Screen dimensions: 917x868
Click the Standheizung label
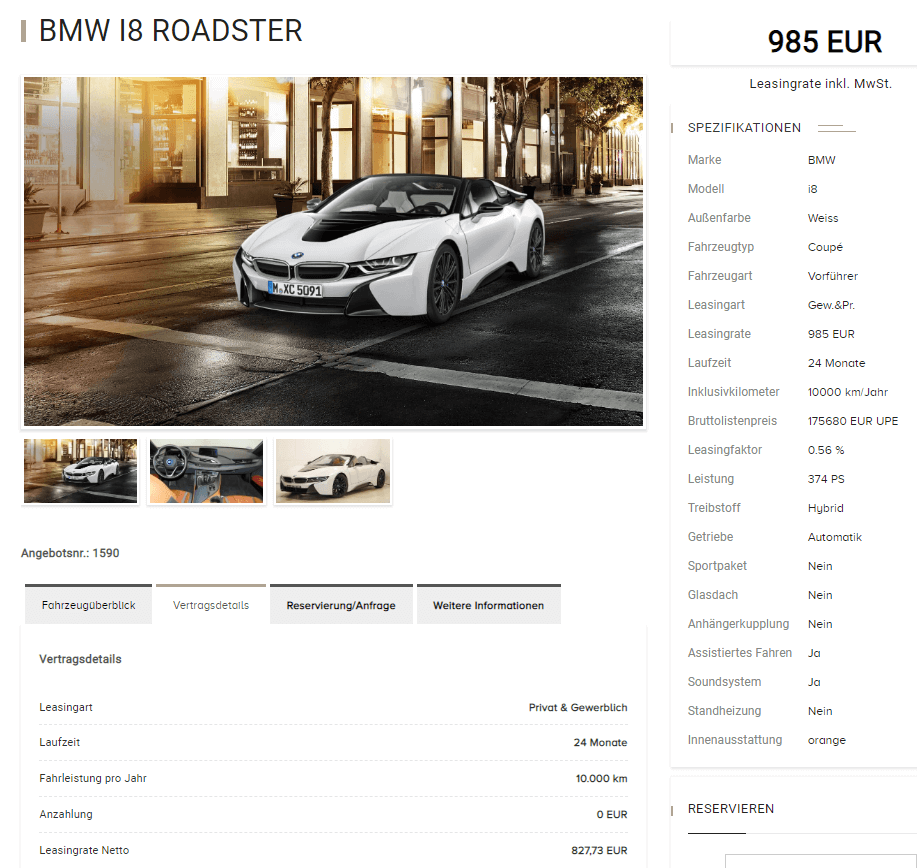724,711
